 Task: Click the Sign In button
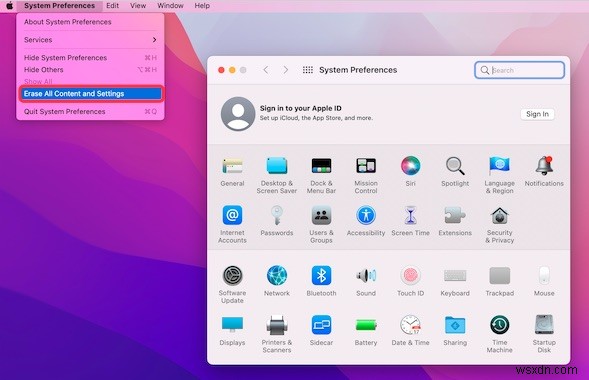click(x=537, y=114)
